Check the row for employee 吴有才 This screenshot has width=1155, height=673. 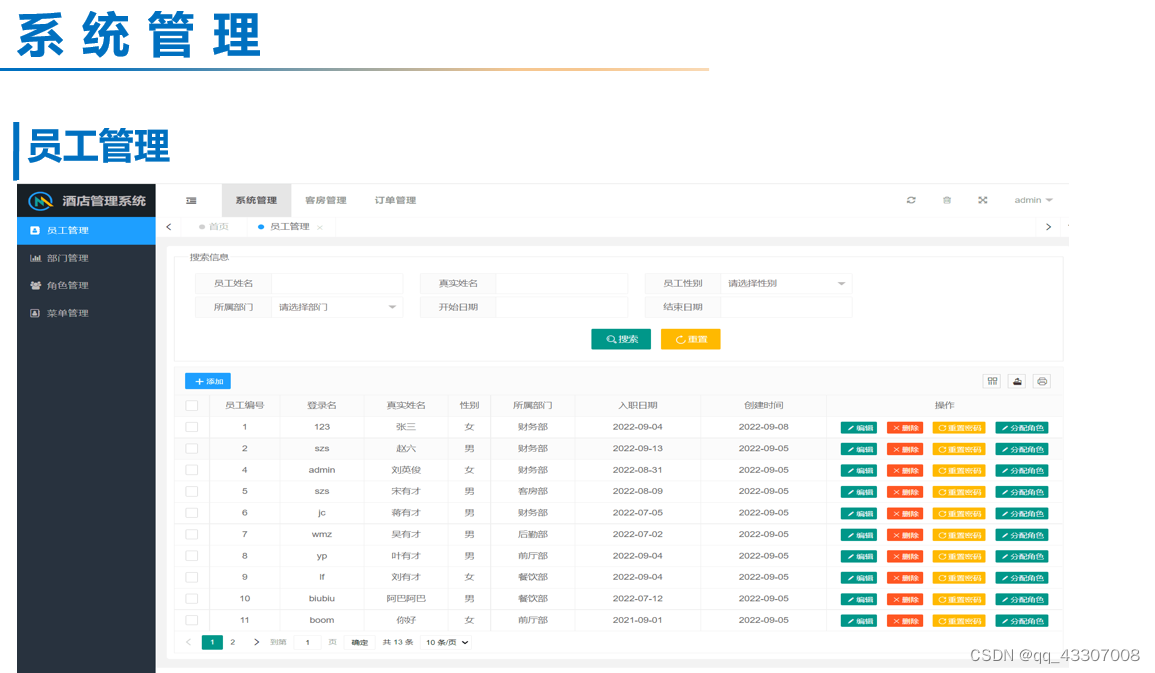(x=192, y=535)
